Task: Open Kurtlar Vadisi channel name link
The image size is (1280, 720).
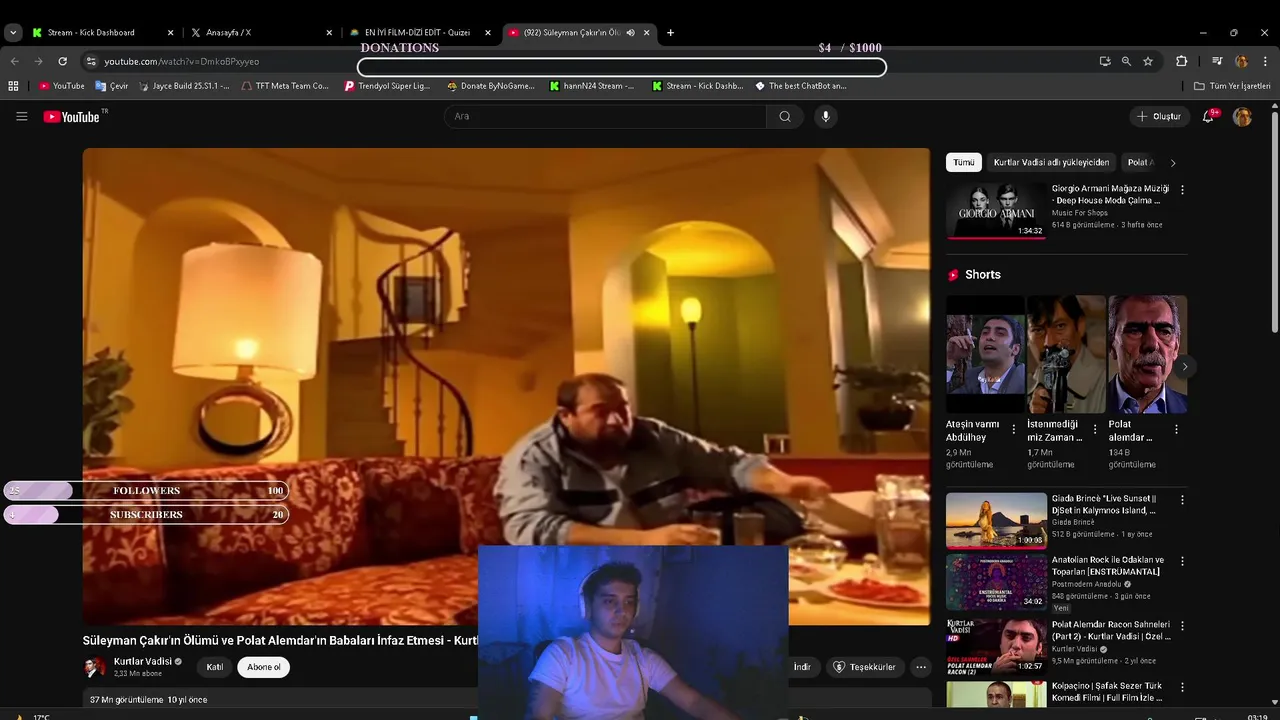Action: coord(142,662)
